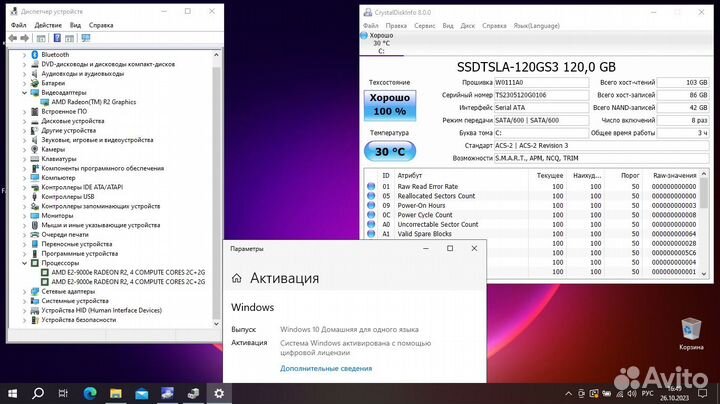This screenshot has width=720, height=404.
Task: Collapse the Видеоадаптеры node
Action: click(x=24, y=93)
